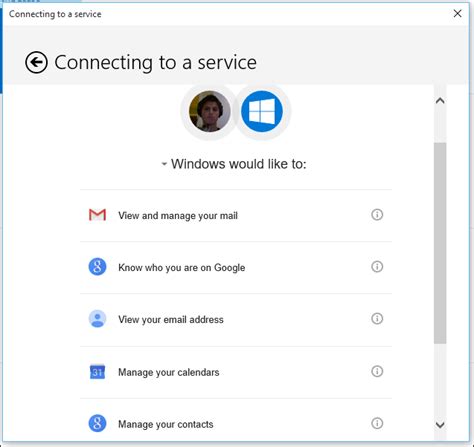Open info for View and manage your mail
This screenshot has width=474, height=447.
pyautogui.click(x=377, y=215)
